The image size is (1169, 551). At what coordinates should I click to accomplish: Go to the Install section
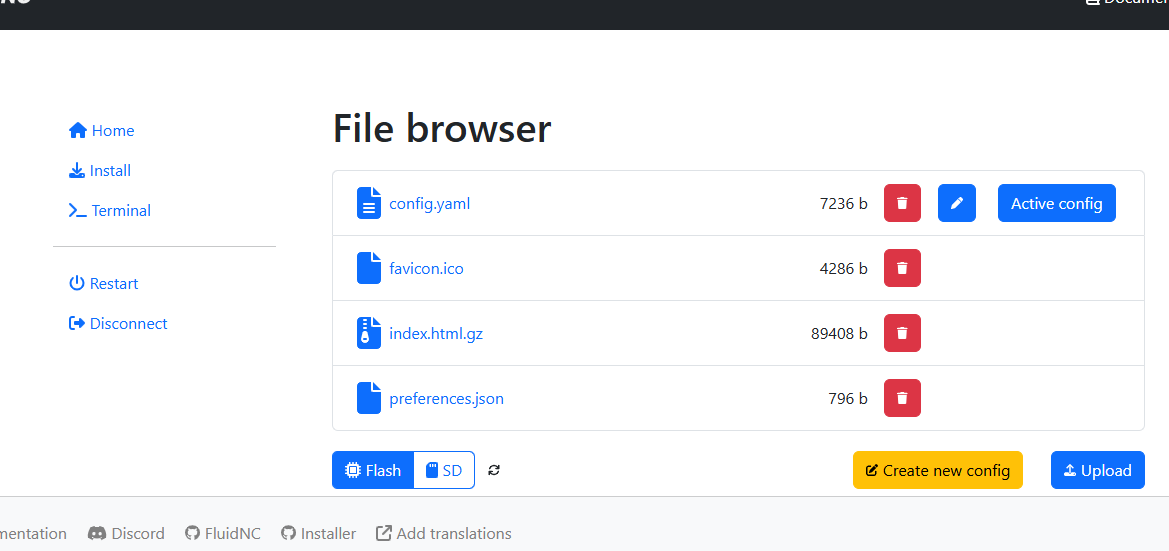[x=100, y=171]
